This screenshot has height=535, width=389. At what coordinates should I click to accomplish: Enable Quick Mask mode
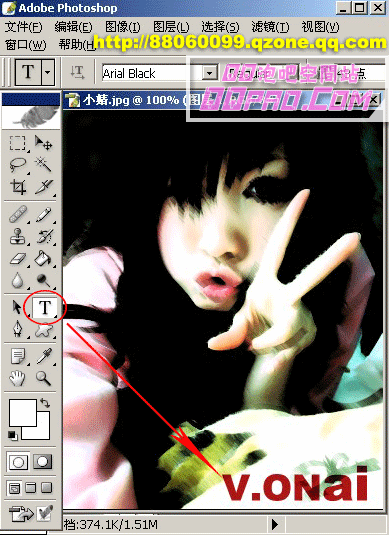coord(43,462)
